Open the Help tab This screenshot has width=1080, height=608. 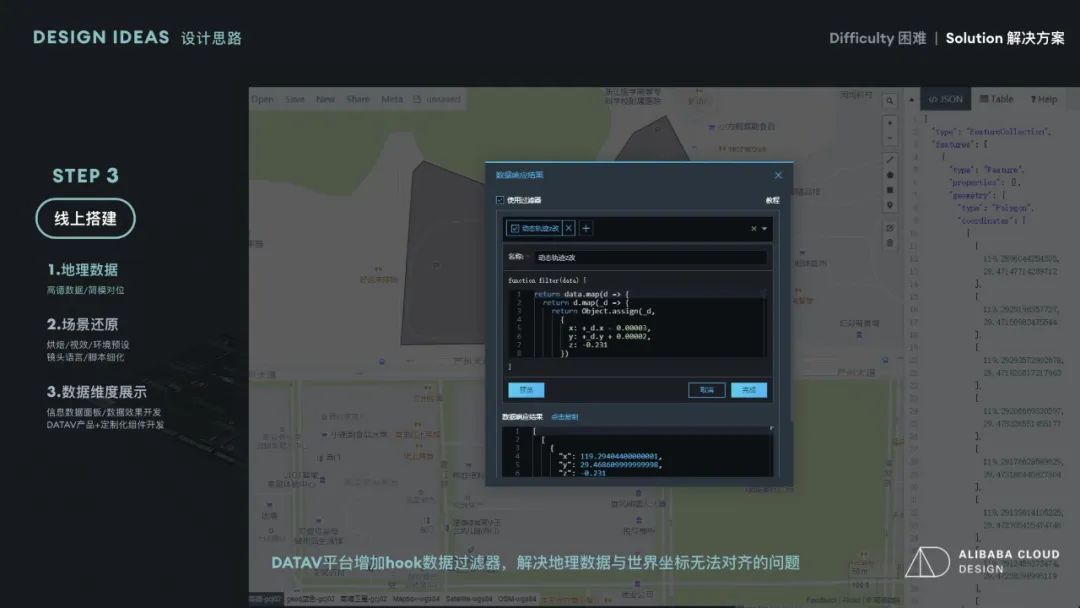pyautogui.click(x=1043, y=99)
